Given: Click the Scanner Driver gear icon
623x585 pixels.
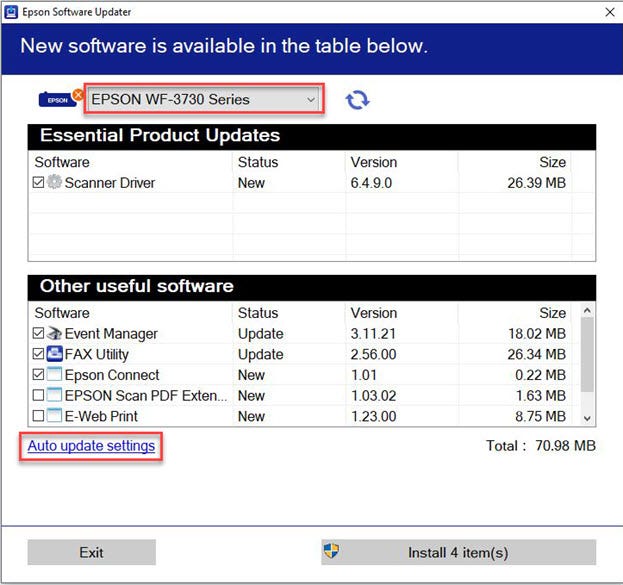Looking at the screenshot, I should click(x=54, y=183).
